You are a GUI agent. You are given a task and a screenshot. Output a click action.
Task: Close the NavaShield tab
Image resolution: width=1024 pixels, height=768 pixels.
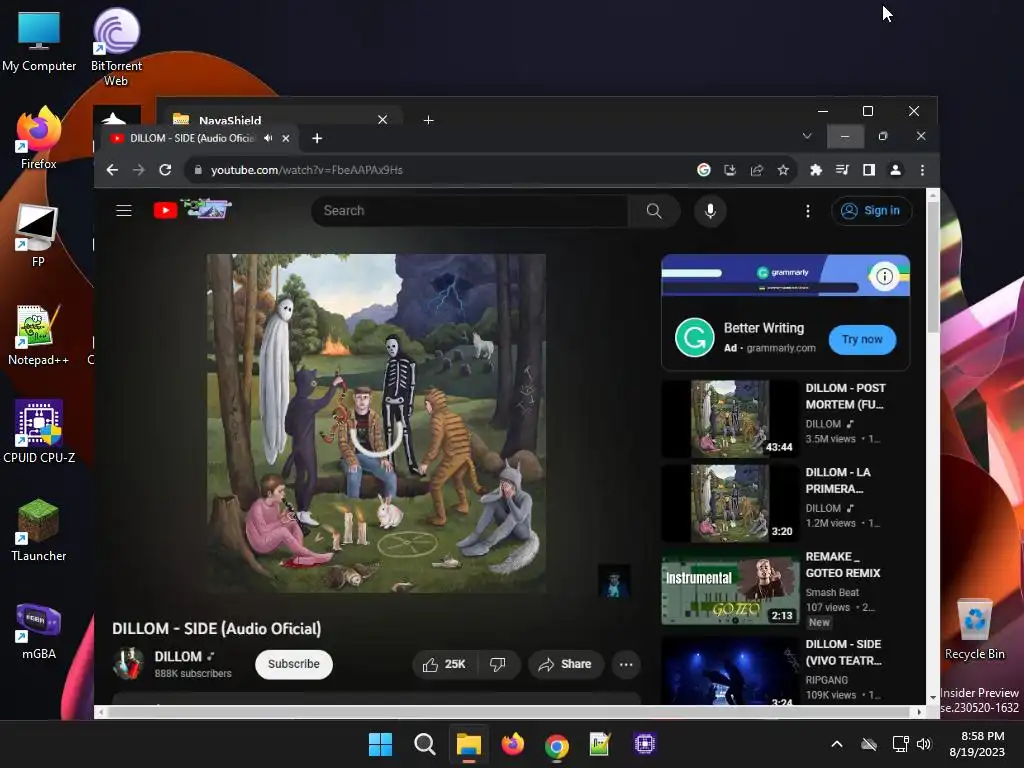tap(383, 120)
